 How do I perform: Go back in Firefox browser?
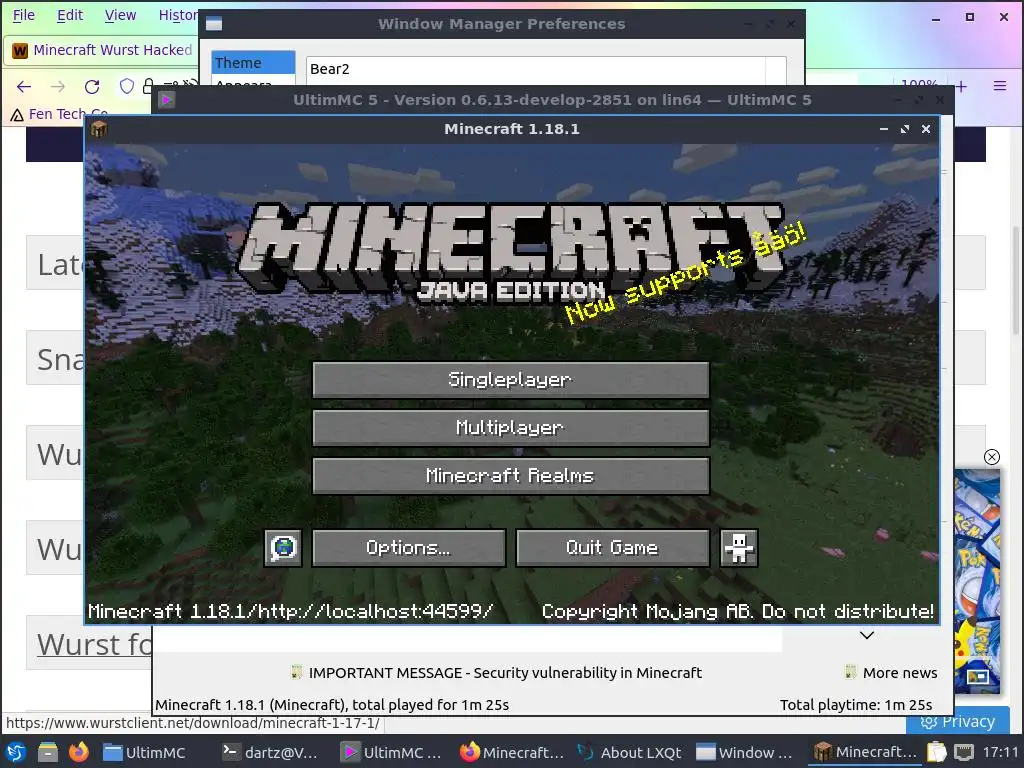coord(24,87)
